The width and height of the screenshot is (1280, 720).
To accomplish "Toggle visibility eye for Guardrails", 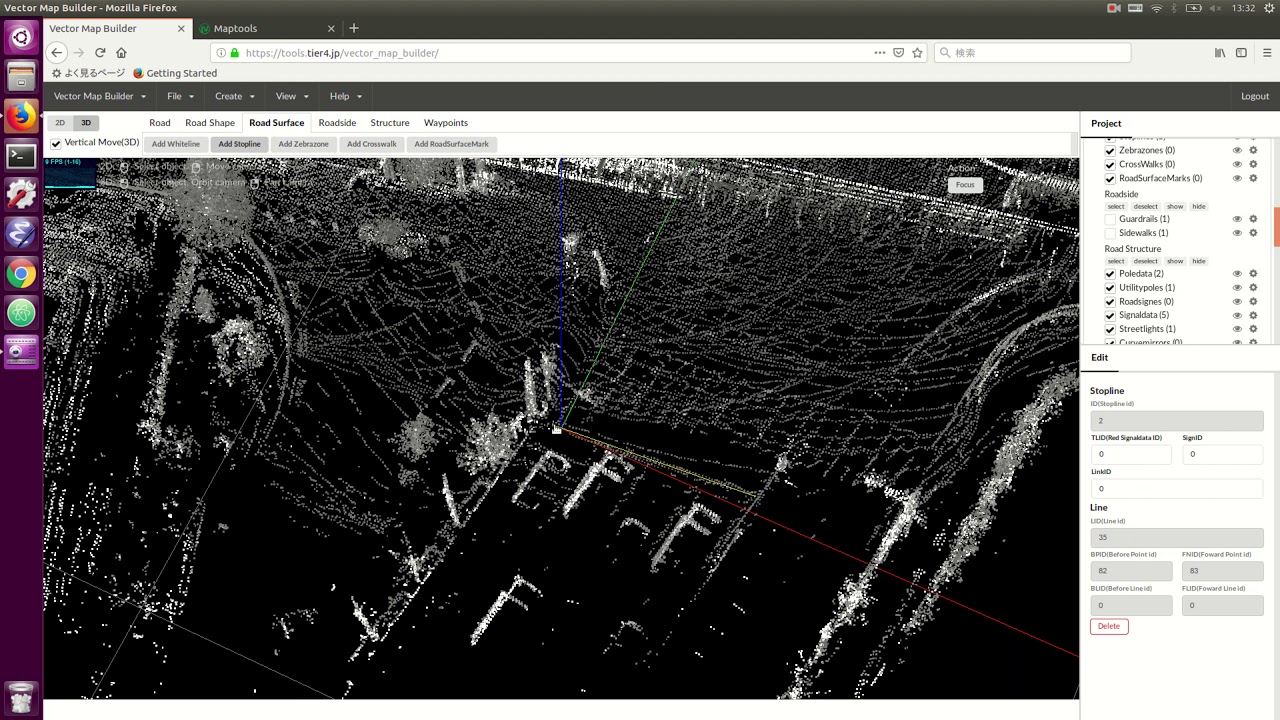I will coord(1237,219).
